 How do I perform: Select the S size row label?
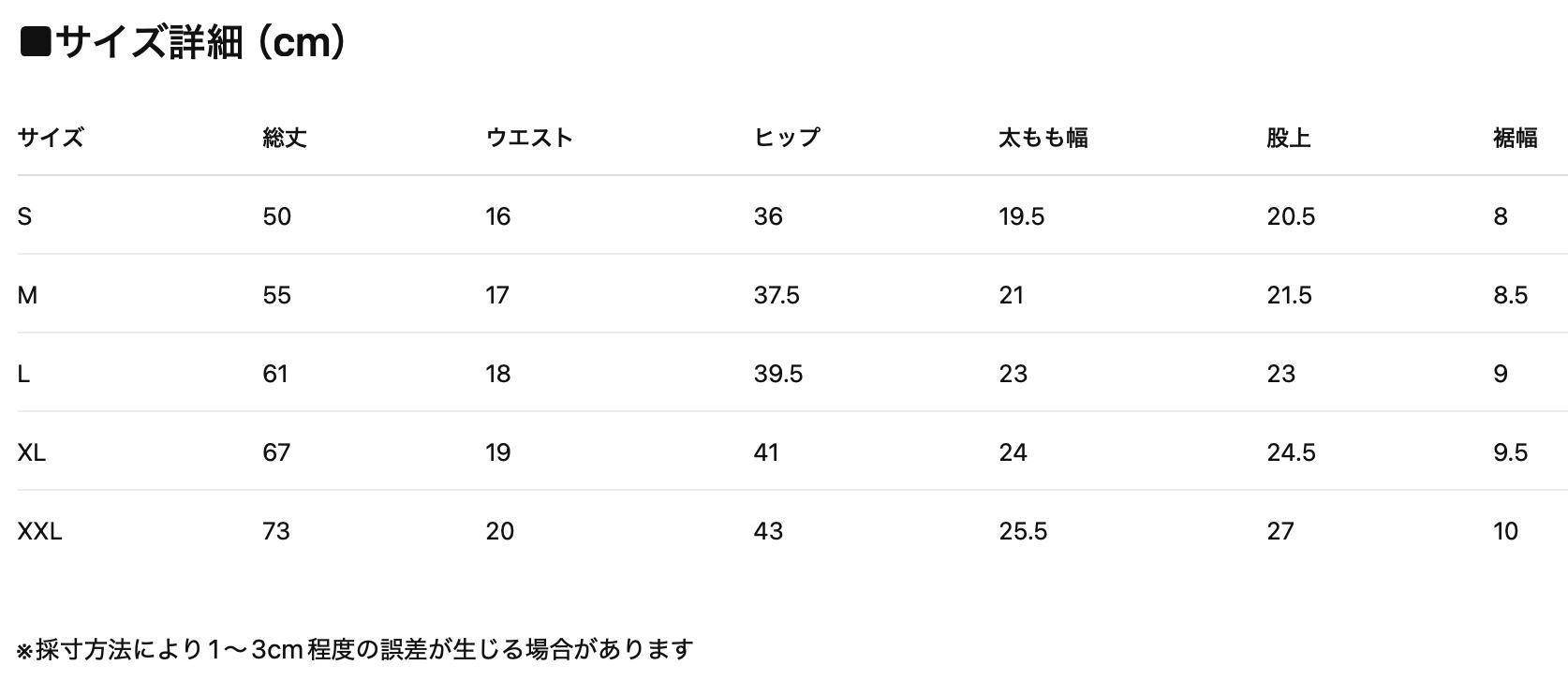point(24,216)
